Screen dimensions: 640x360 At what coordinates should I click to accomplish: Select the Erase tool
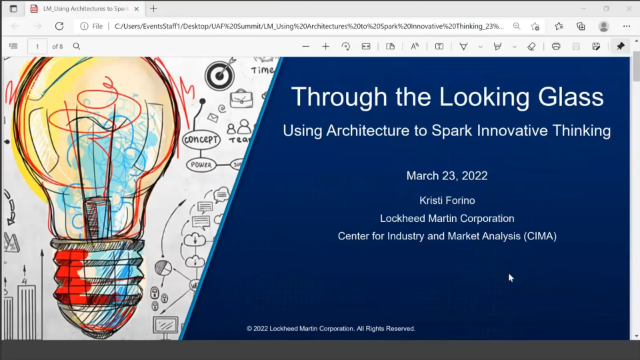tap(531, 47)
